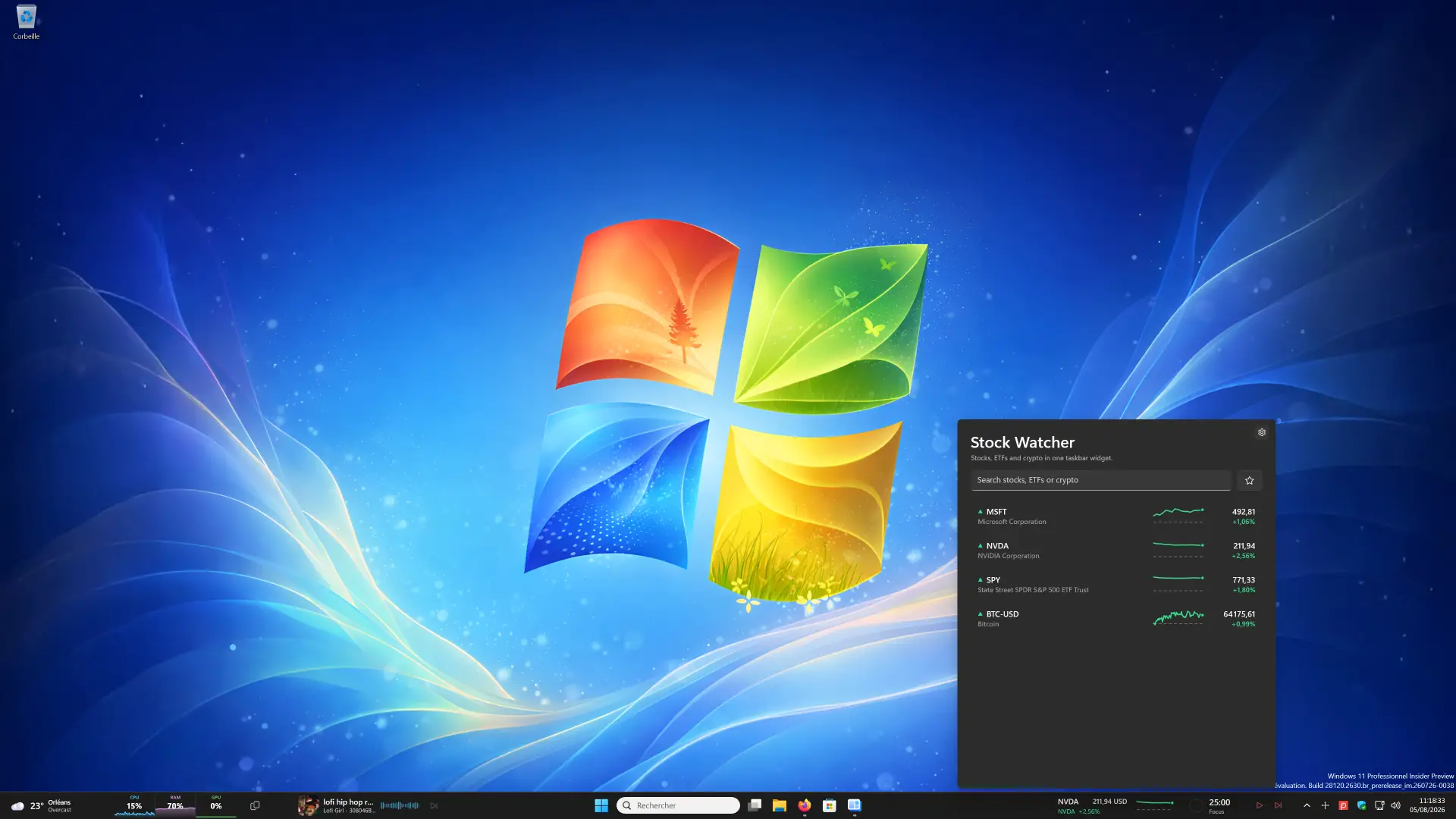The width and height of the screenshot is (1456, 819).
Task: Click the audio waveform visualizer in taskbar
Action: (x=400, y=805)
